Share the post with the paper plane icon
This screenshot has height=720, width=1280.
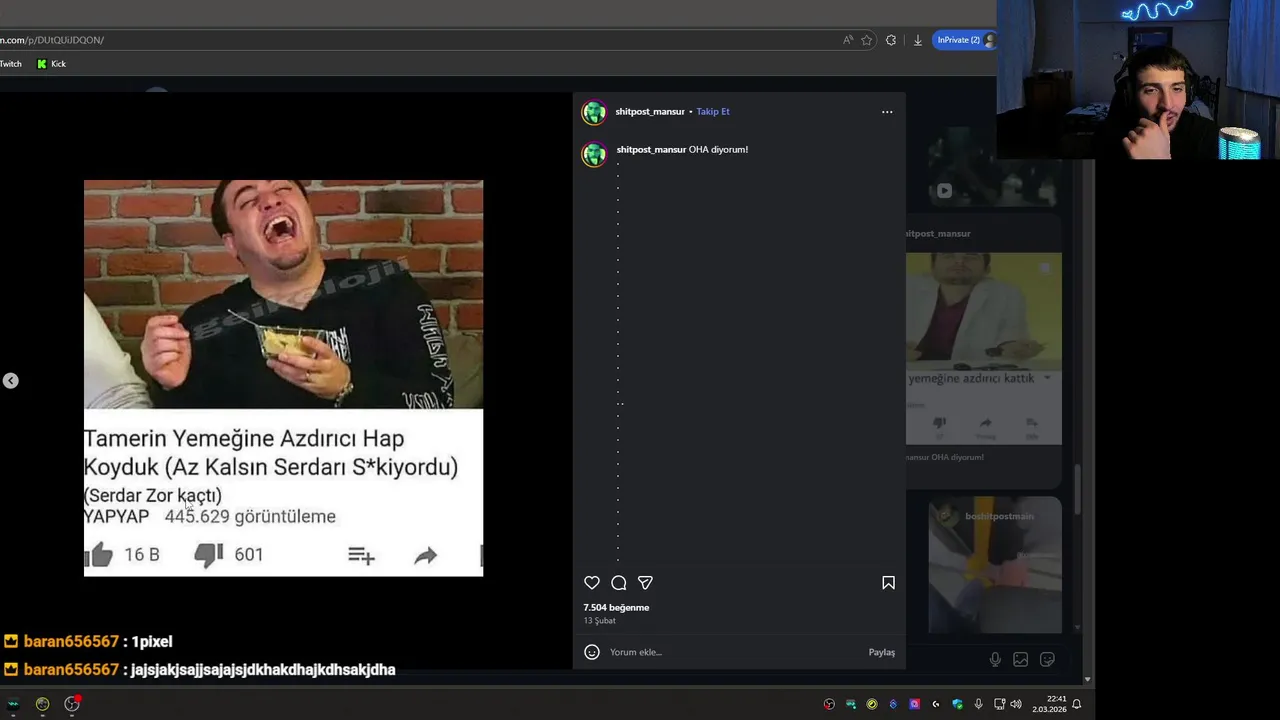645,583
